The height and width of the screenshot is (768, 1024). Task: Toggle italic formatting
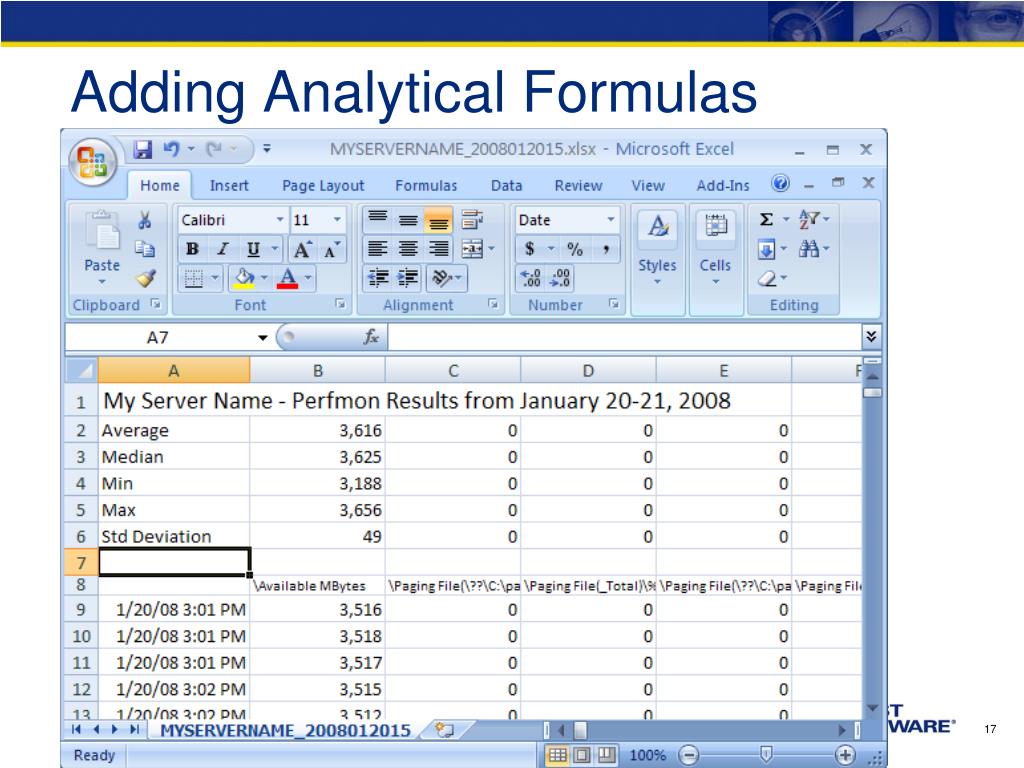223,249
